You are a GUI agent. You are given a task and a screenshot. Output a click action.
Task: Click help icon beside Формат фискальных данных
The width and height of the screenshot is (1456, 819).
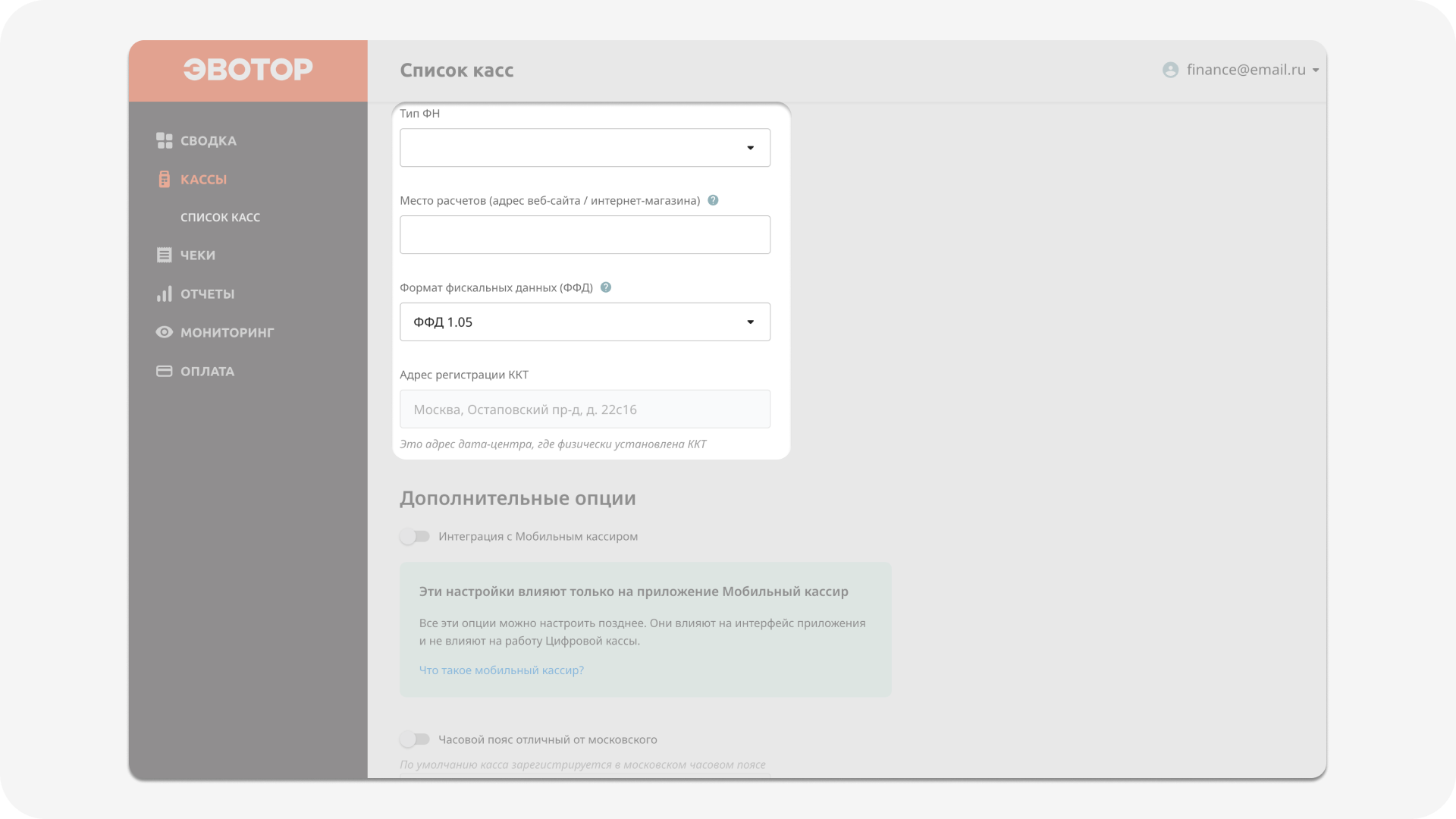tap(606, 287)
